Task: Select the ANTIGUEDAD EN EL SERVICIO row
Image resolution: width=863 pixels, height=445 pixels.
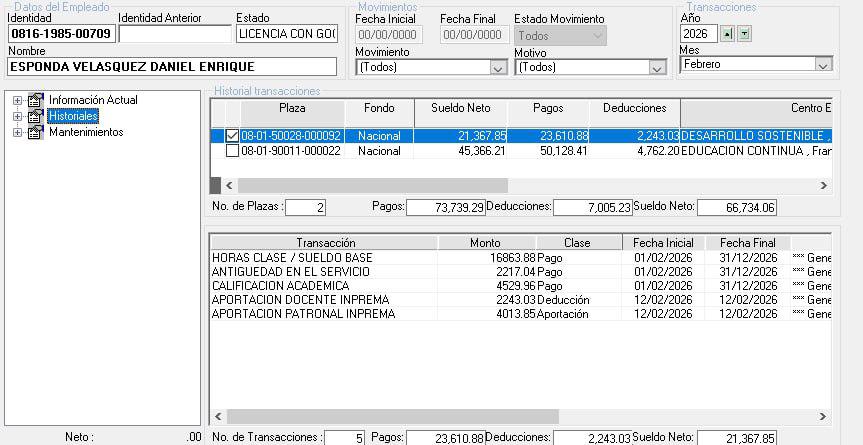Action: [x=521, y=272]
